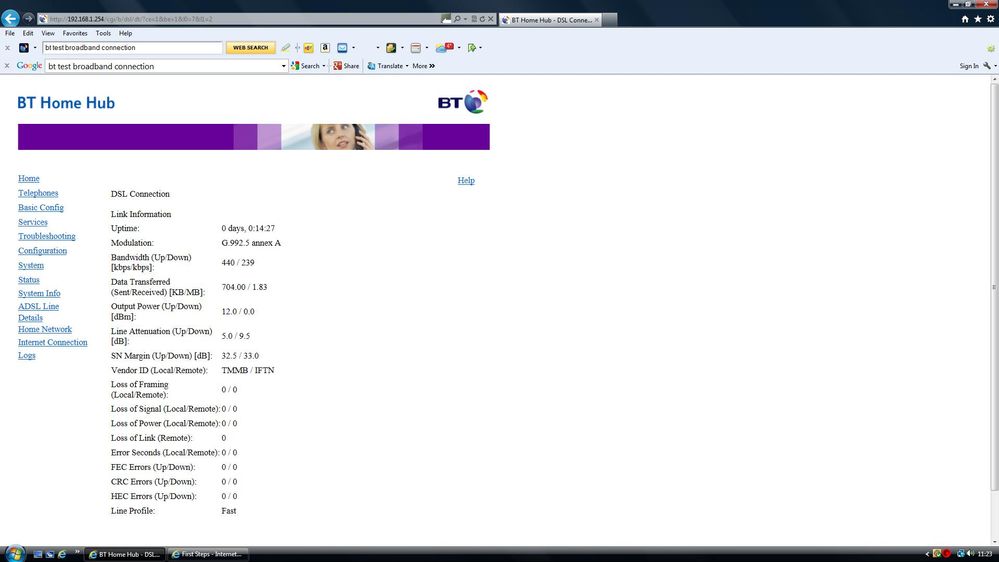Open the Internet Connection sidebar link
Screen dimensions: 999x562
click(x=53, y=343)
